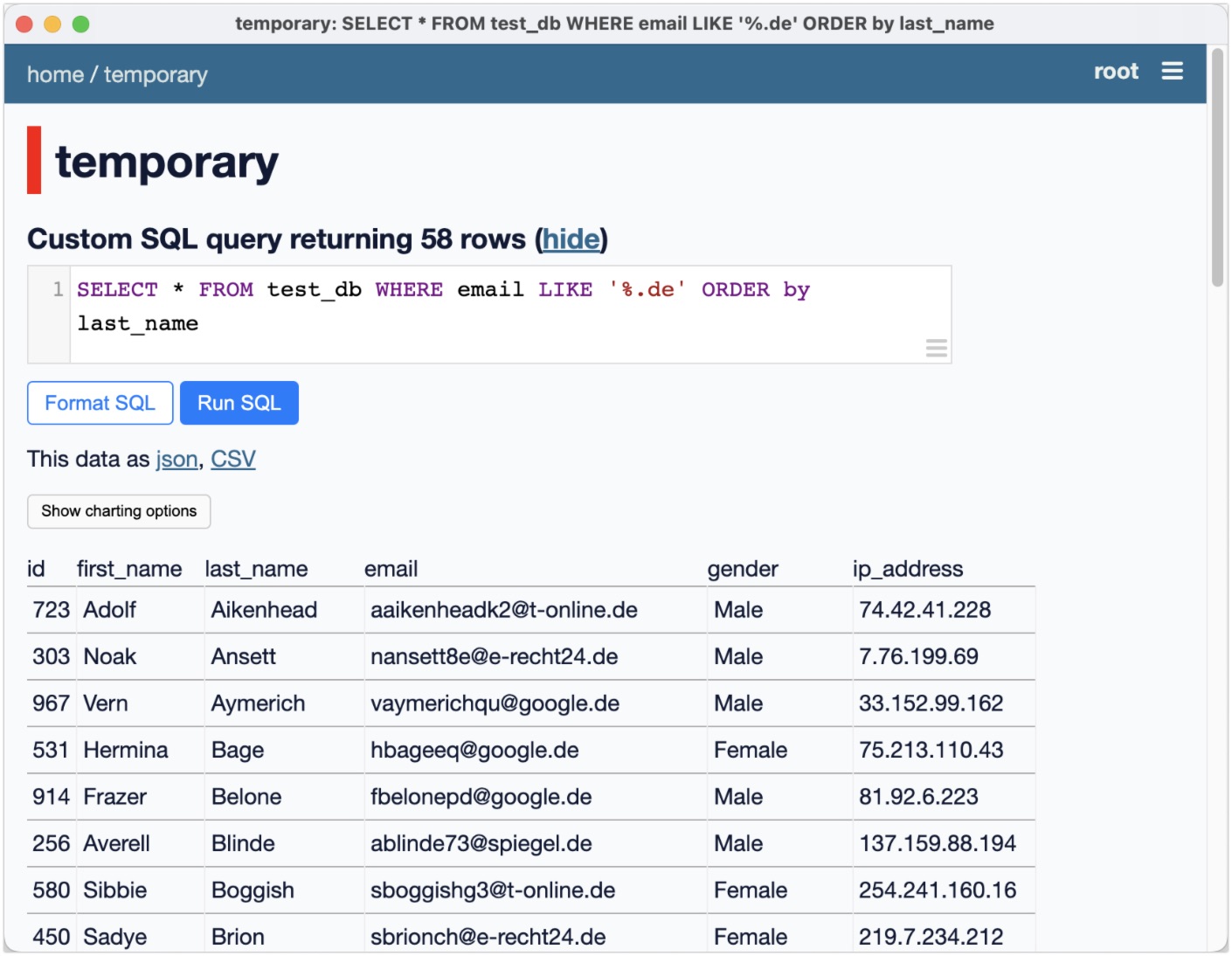
Task: Select first name Adolf cell
Action: click(141, 610)
